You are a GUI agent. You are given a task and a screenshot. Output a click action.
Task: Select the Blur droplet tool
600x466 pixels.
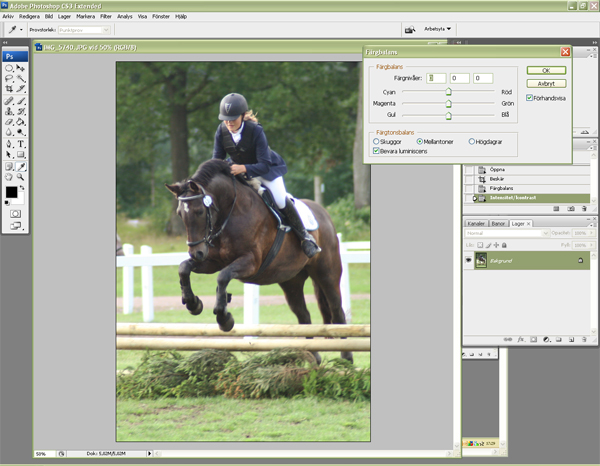(9, 132)
